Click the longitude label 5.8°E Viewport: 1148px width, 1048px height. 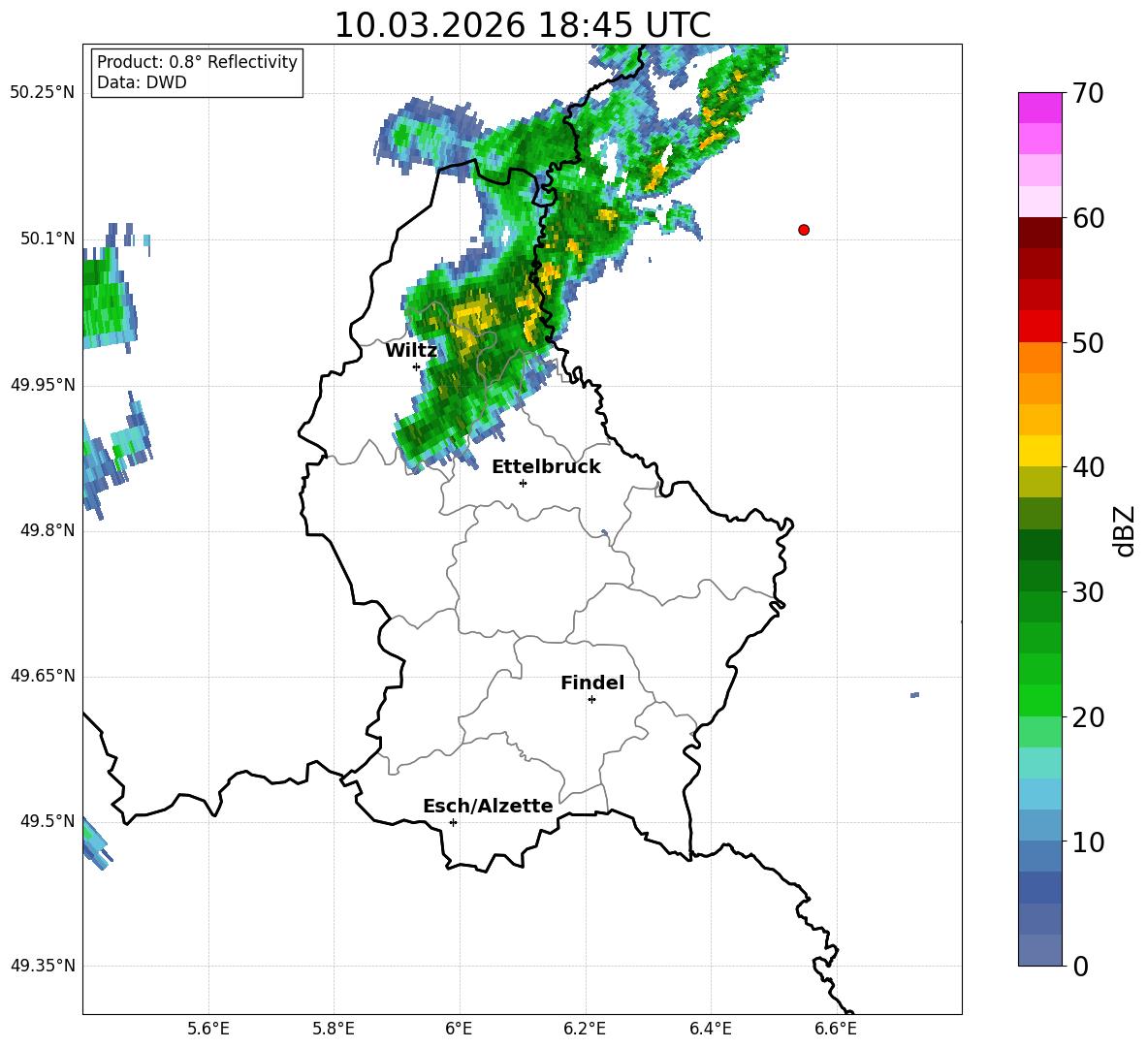[x=334, y=1029]
